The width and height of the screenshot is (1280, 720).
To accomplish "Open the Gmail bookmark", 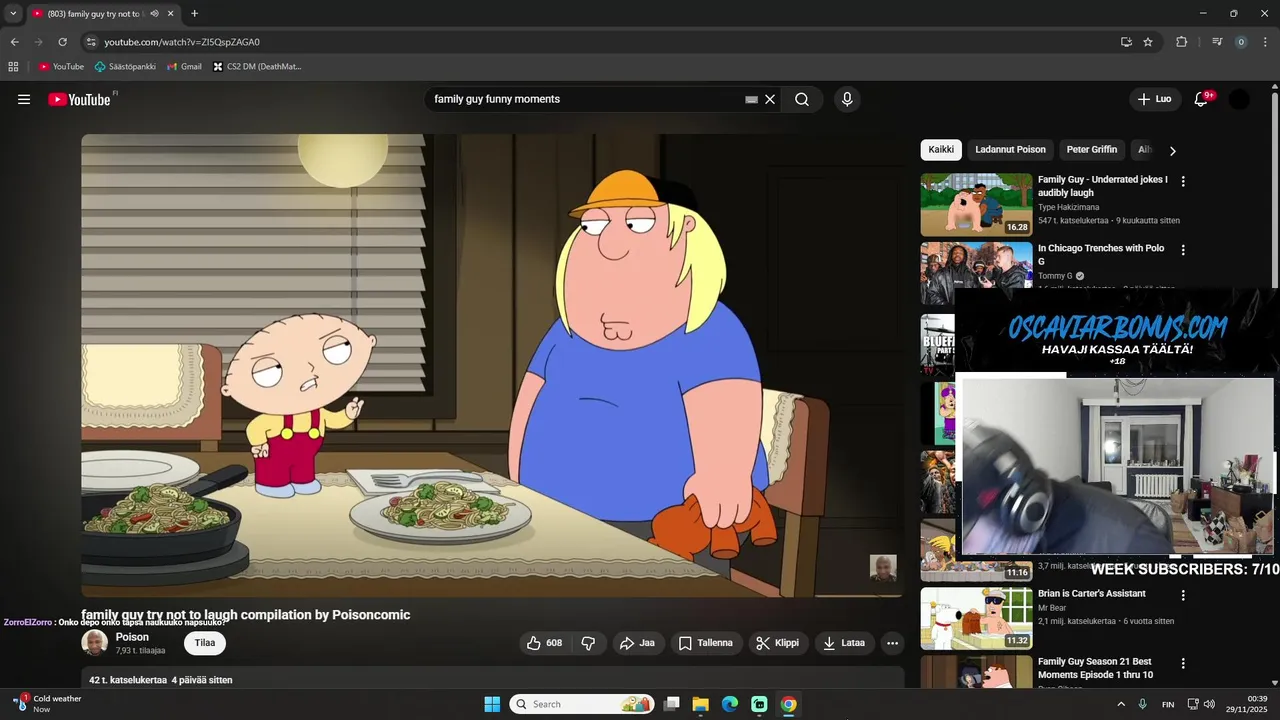I will [184, 67].
